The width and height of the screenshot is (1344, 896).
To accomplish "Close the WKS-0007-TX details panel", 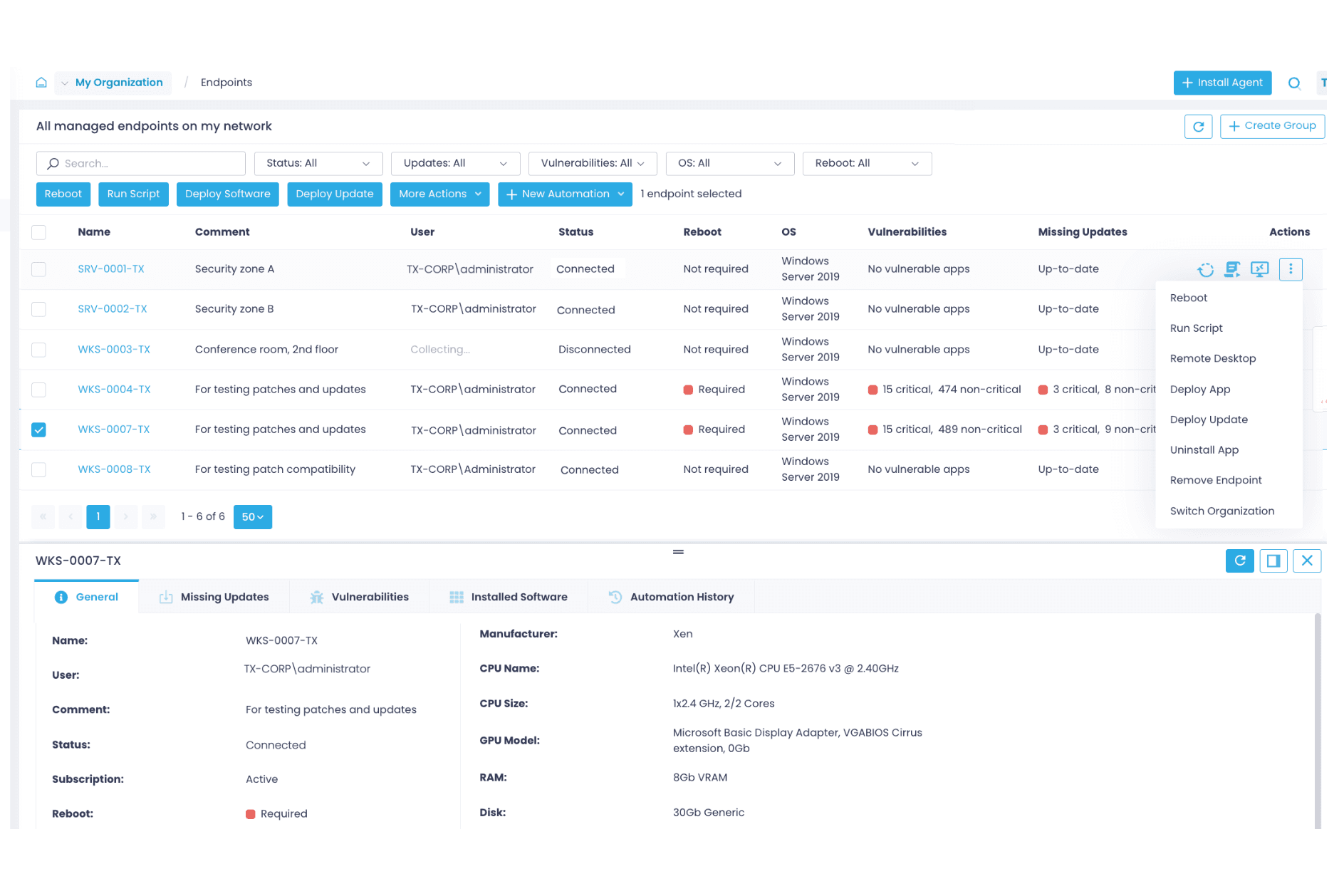I will pos(1307,561).
